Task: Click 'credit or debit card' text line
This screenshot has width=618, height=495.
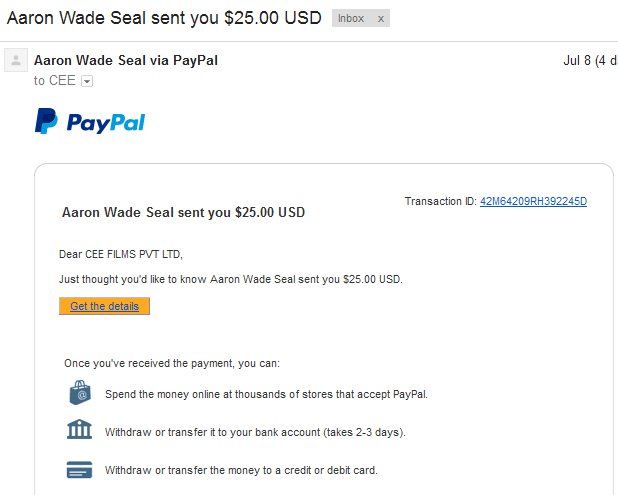Action: pos(241,470)
